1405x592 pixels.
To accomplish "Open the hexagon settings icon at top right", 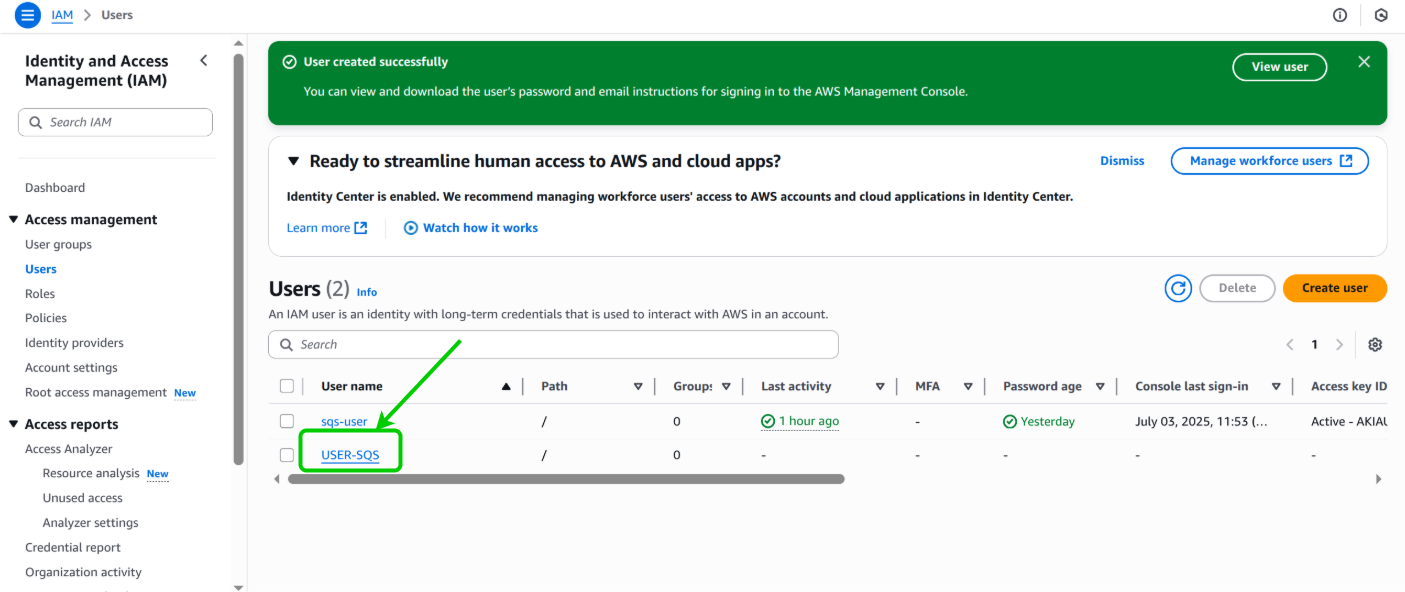I will point(1381,15).
